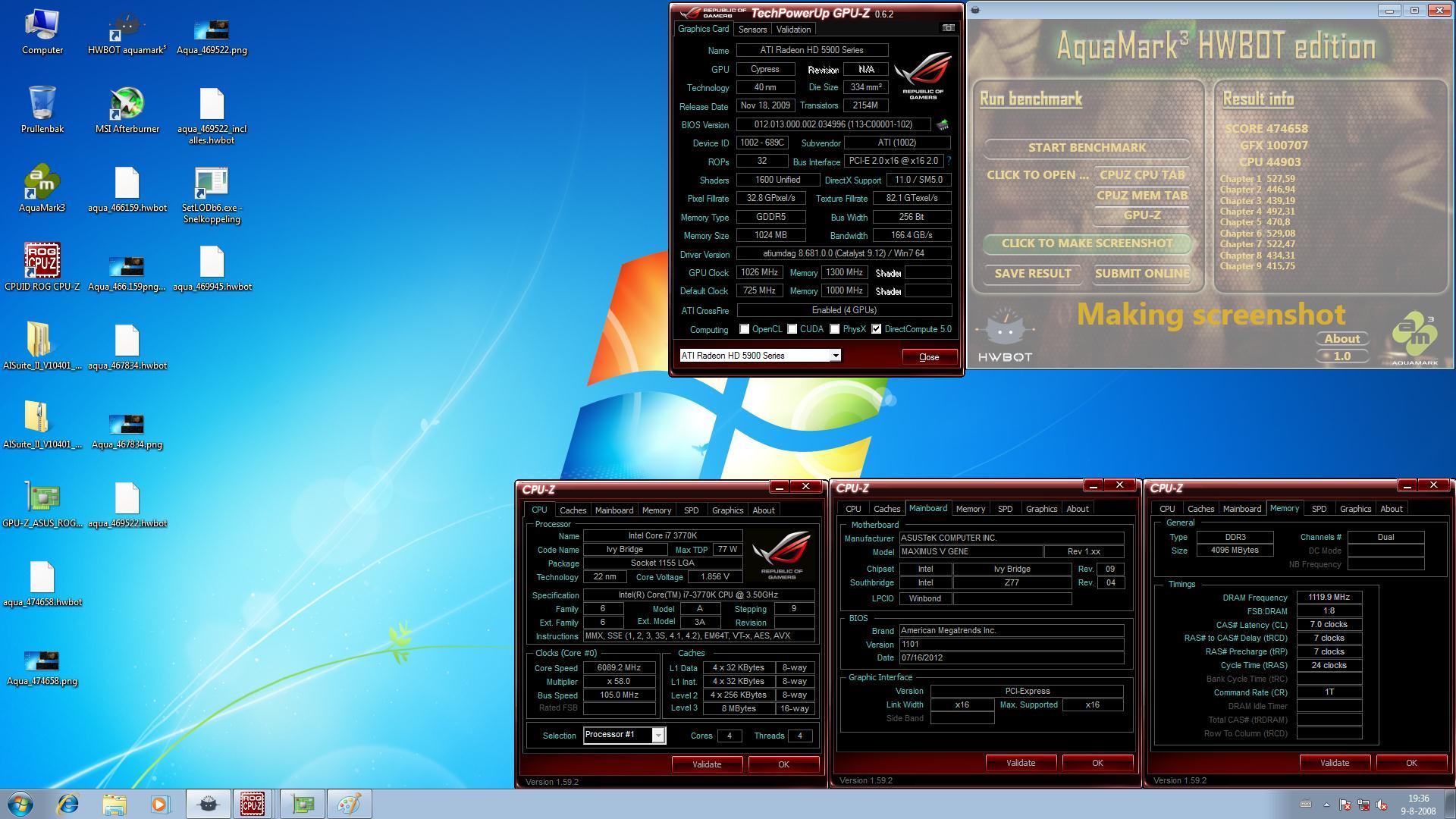Click OK in Memory CPU-Z window
The height and width of the screenshot is (819, 1456).
pos(1410,763)
